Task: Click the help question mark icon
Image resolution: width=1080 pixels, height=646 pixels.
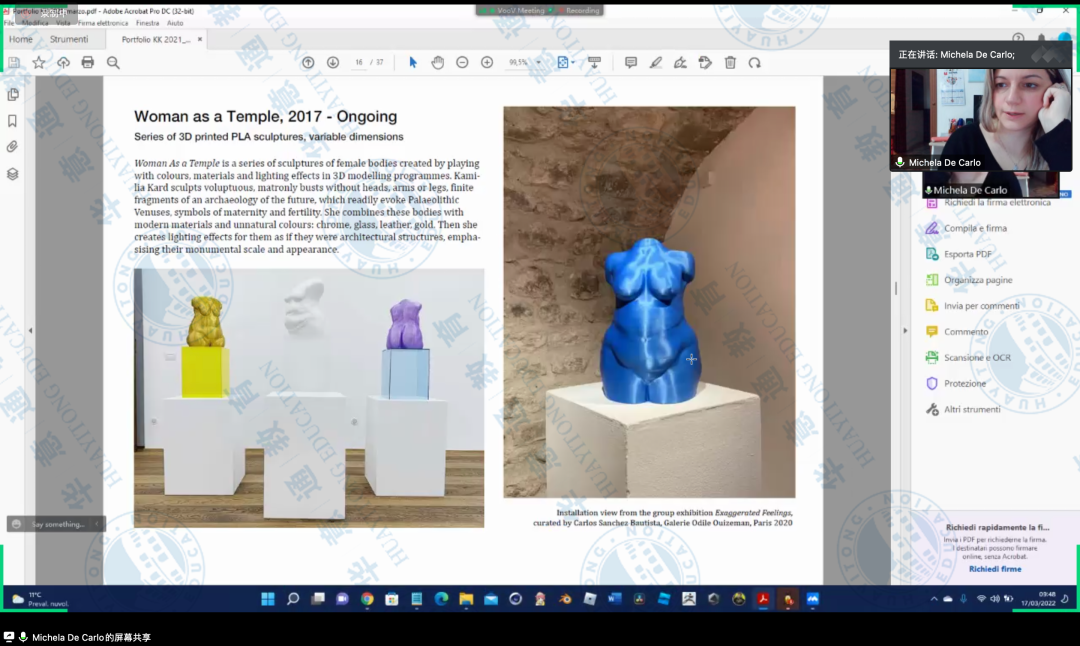Action: (x=1018, y=38)
